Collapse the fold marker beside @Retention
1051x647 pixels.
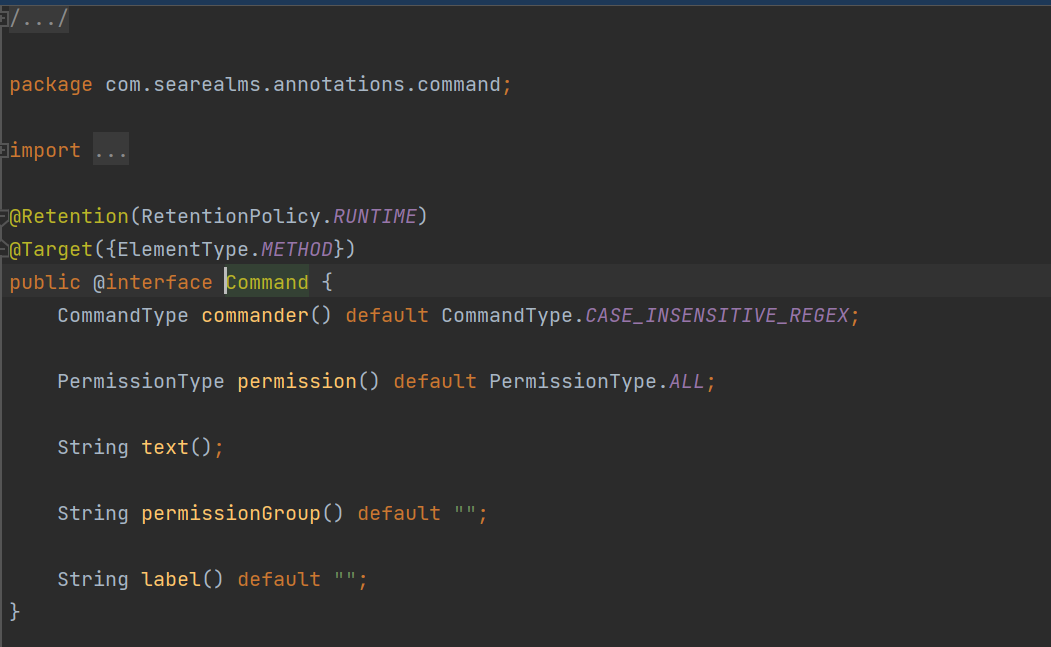[x=4, y=217]
